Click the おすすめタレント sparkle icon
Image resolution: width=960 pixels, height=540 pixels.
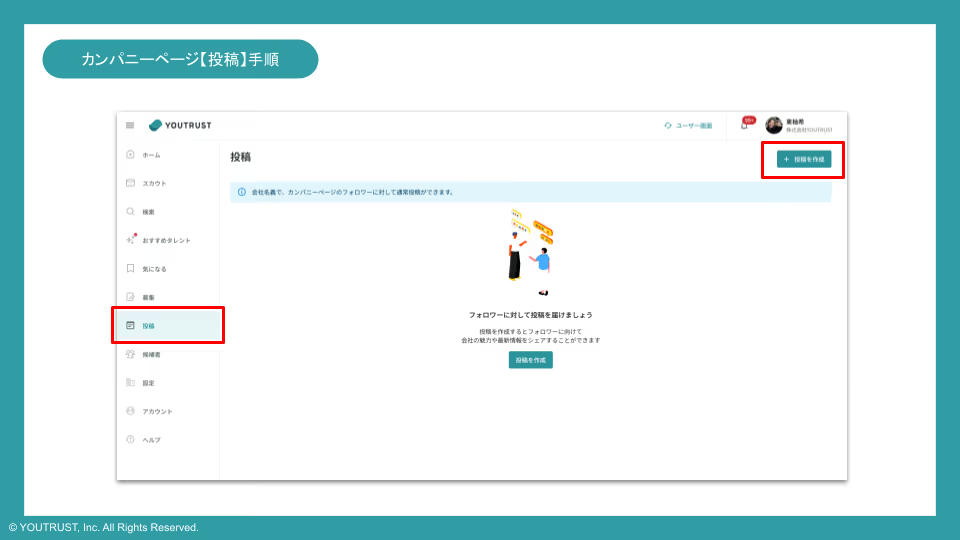(130, 240)
